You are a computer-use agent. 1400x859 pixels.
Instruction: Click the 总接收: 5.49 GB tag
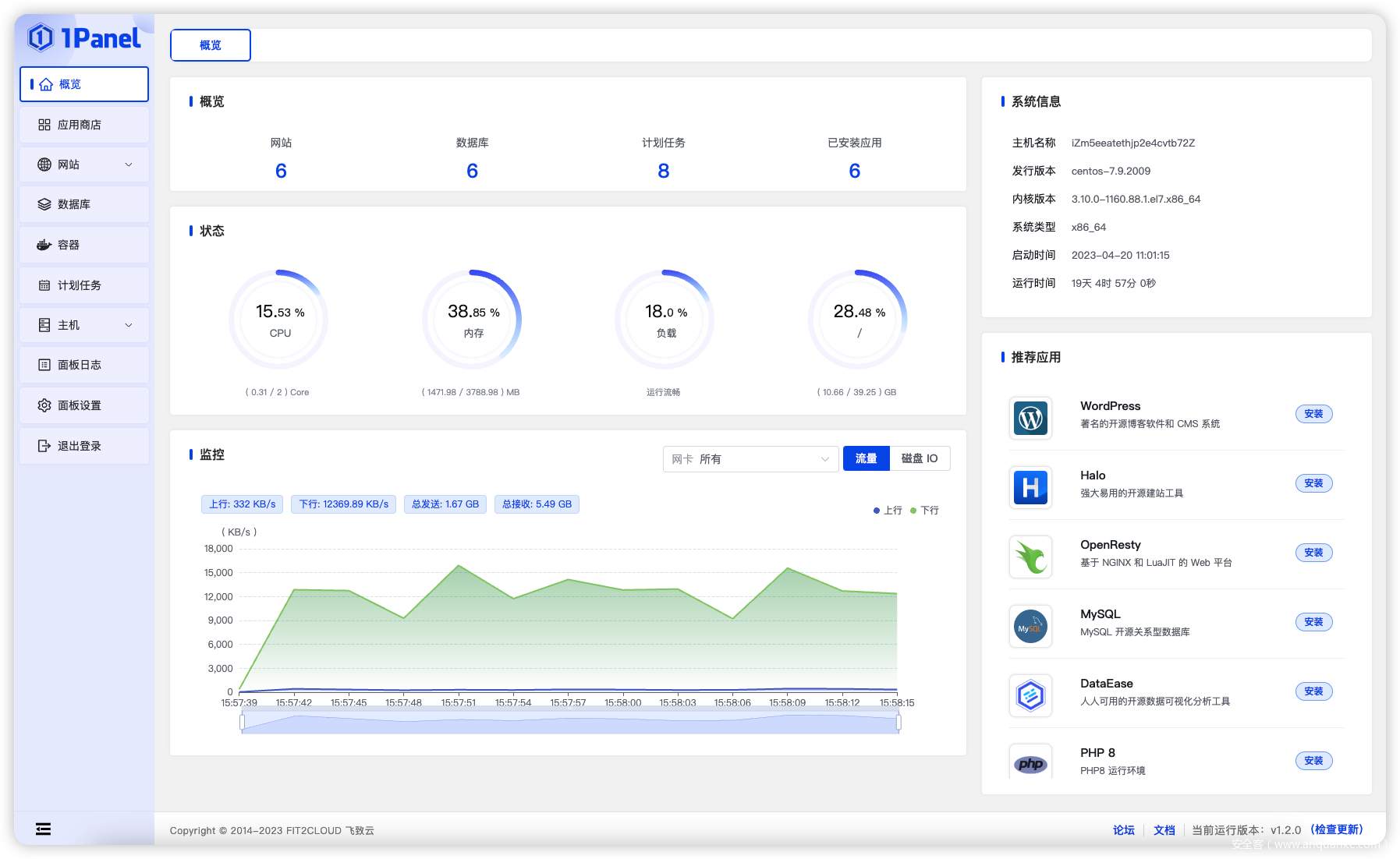click(537, 504)
